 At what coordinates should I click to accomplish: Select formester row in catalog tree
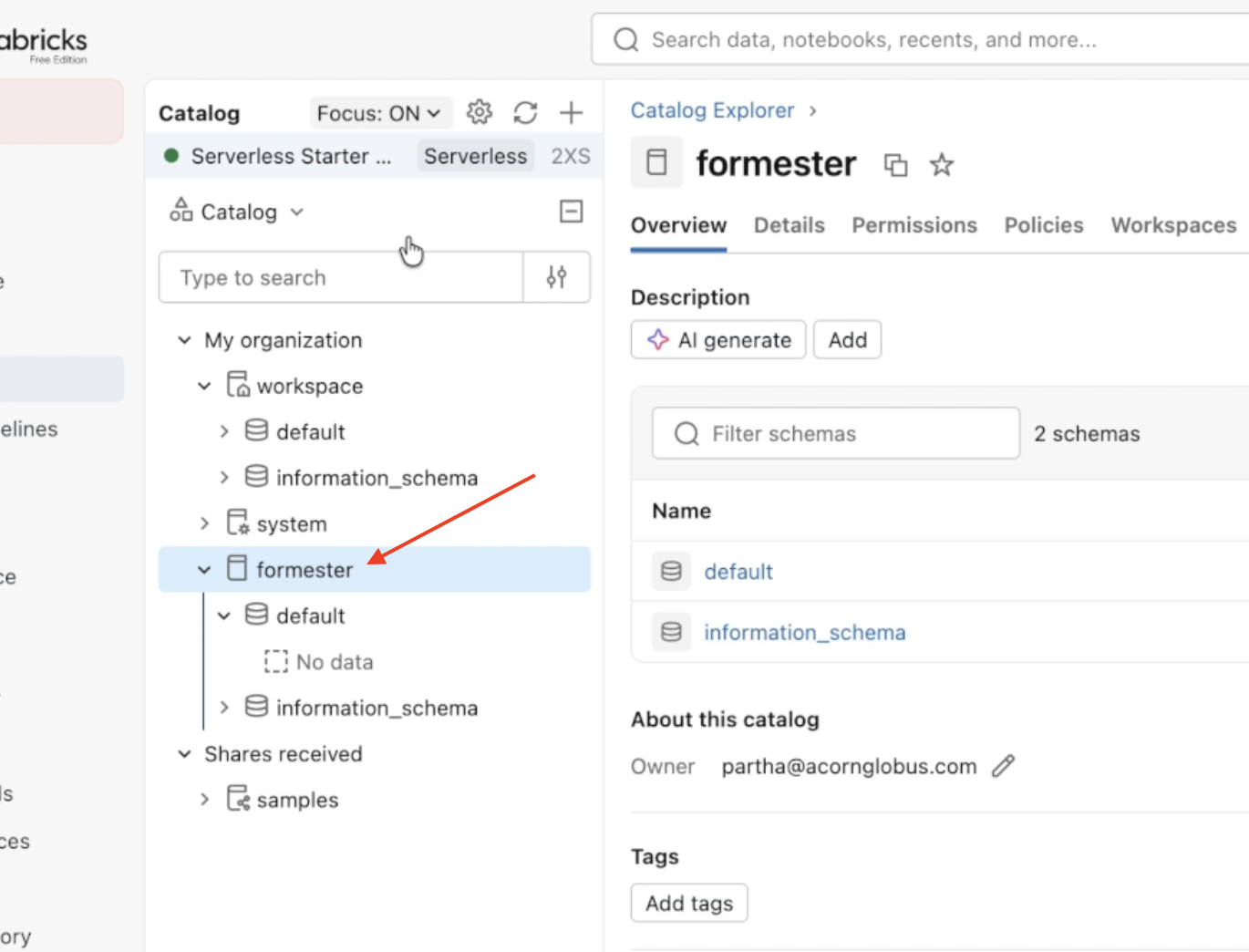pyautogui.click(x=375, y=569)
